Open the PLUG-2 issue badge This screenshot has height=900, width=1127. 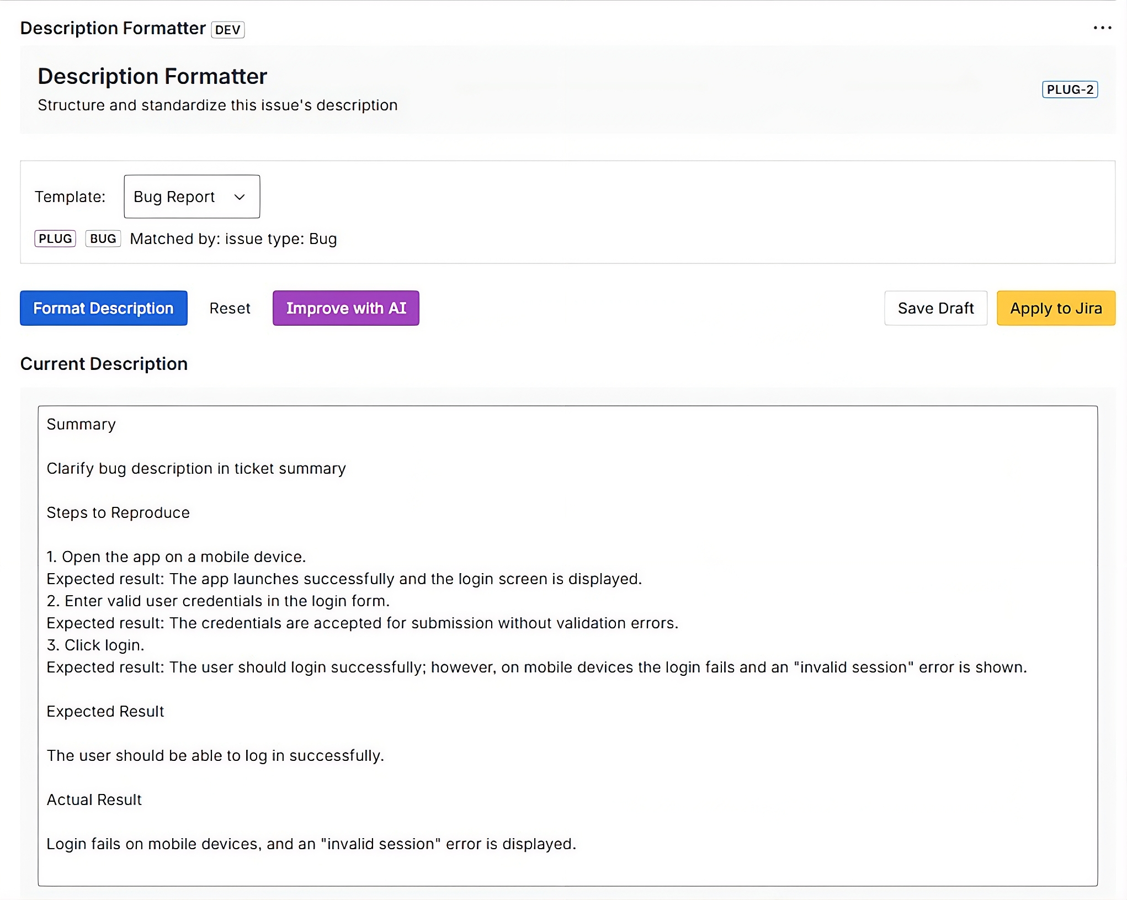[1069, 89]
